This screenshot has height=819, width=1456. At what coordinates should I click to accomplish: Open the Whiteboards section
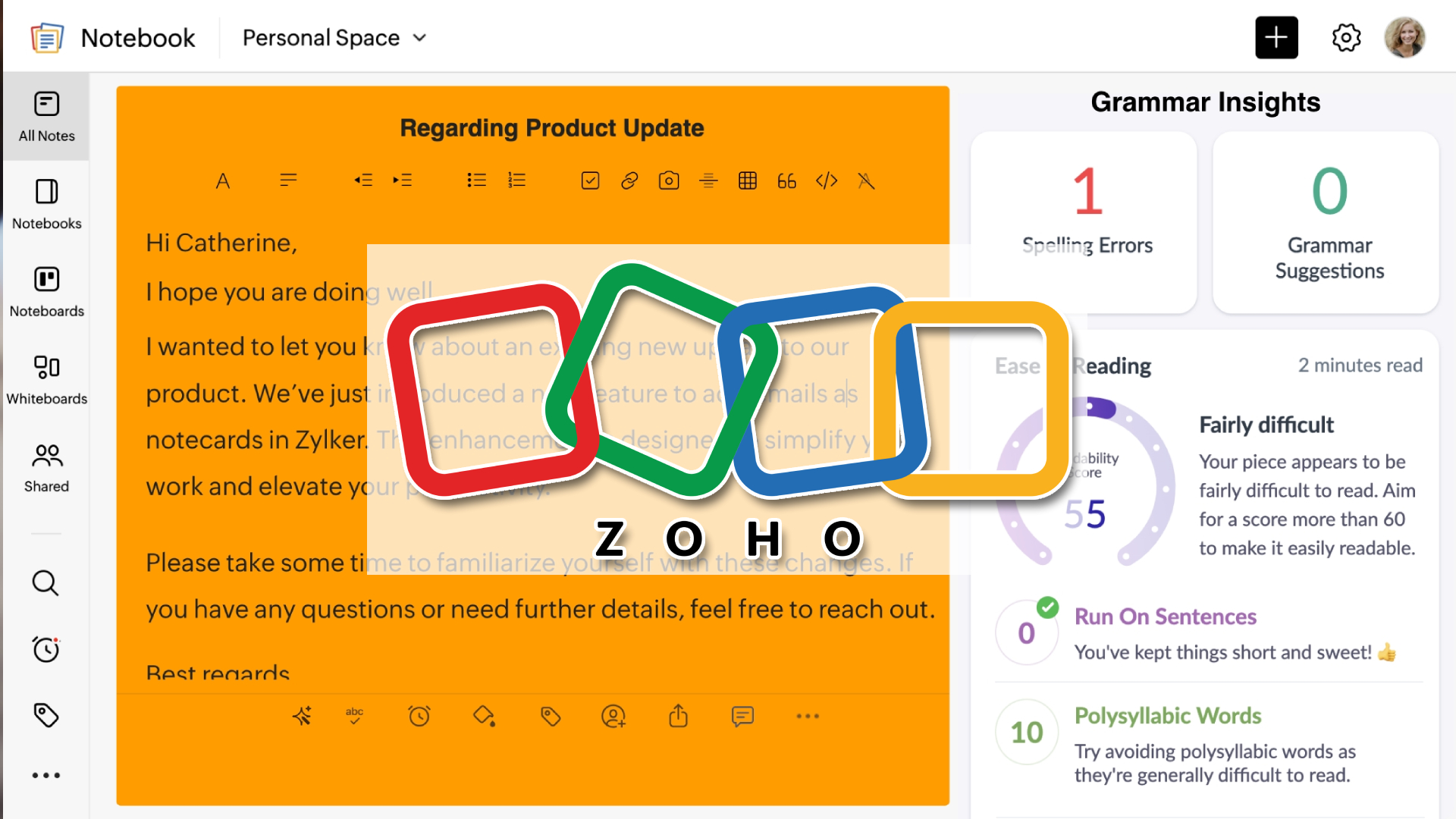point(46,377)
